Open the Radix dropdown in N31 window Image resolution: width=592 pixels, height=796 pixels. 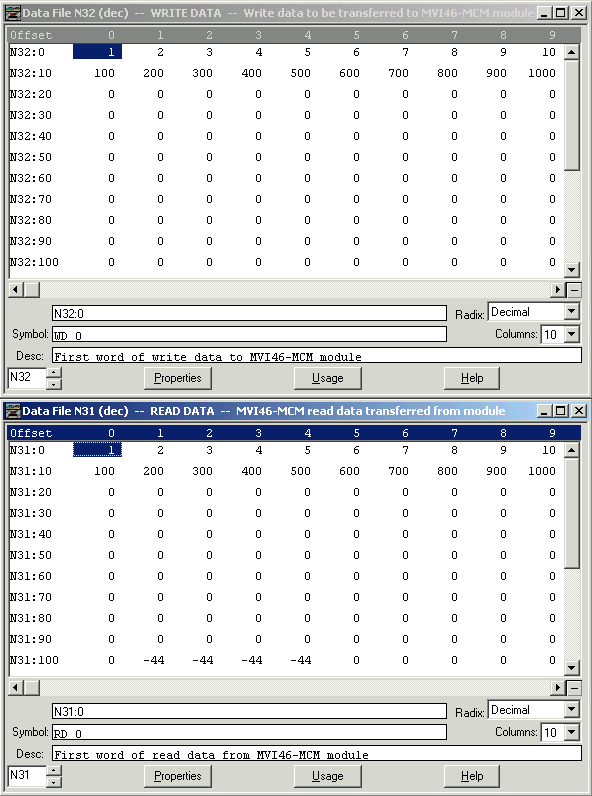pyautogui.click(x=572, y=710)
